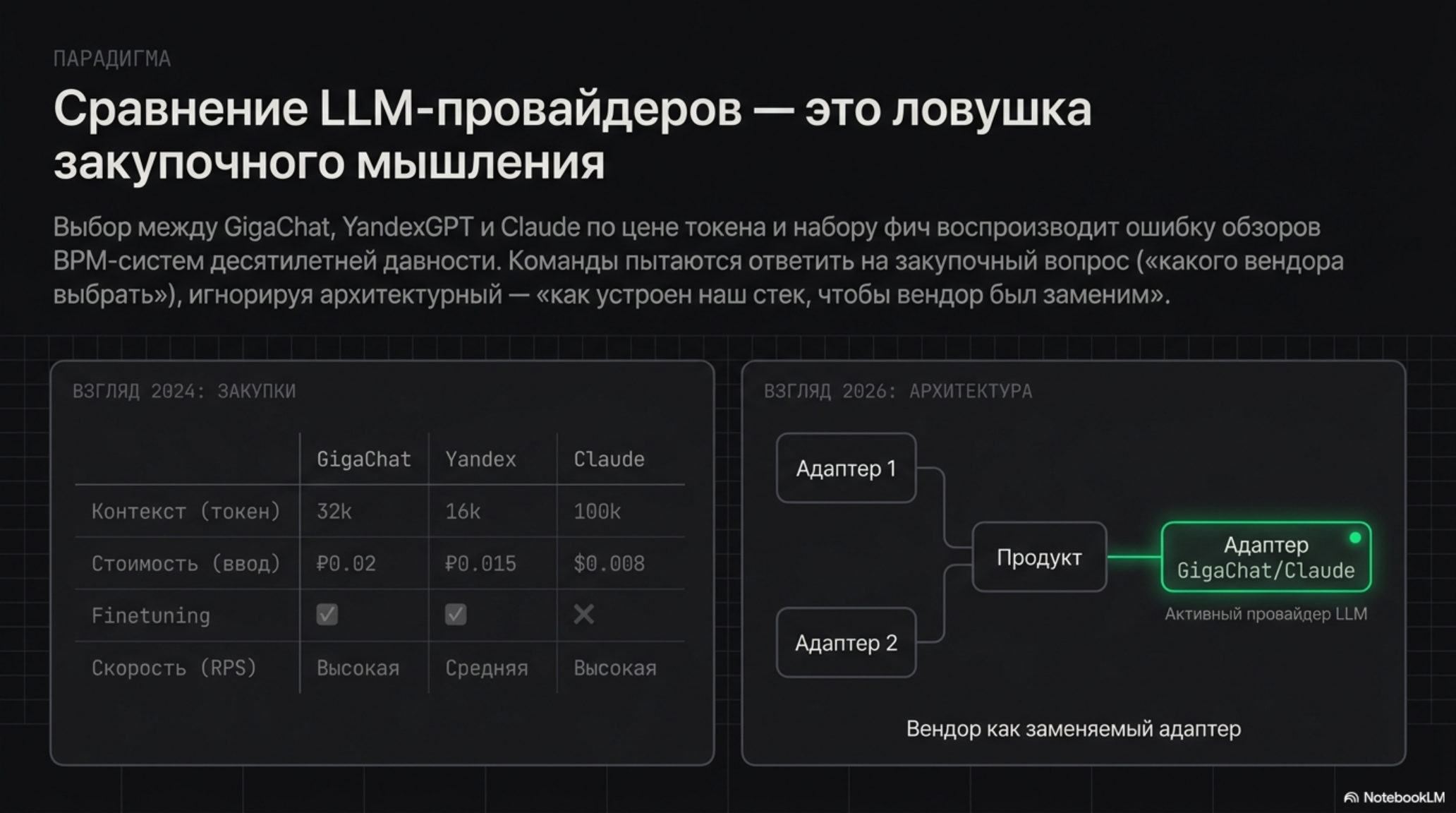The image size is (1456, 813).
Task: Check the Finetuning box under GigaChat
Action: (x=327, y=615)
